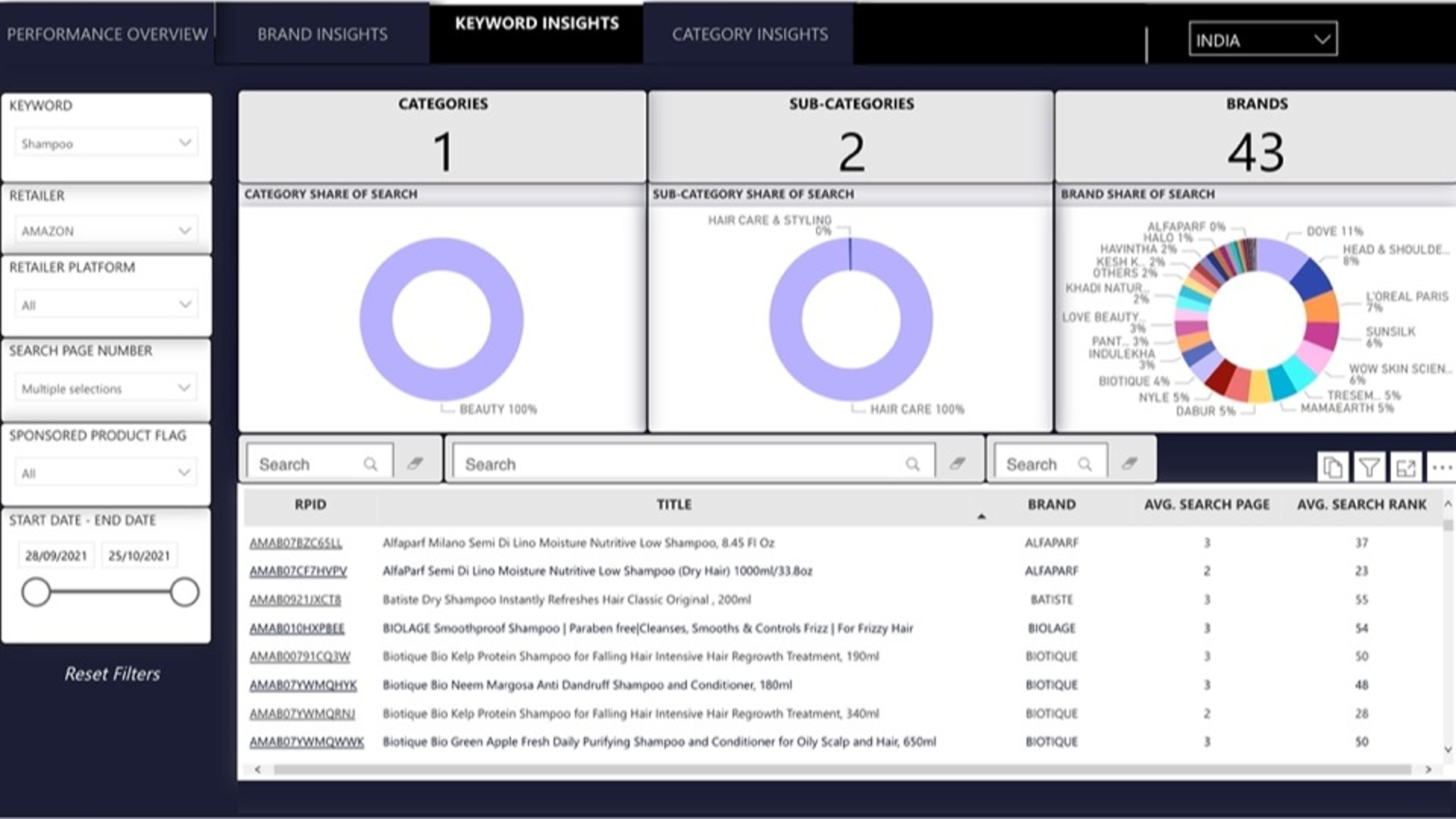Go to the Category Insights tab
This screenshot has height=819, width=1456.
(749, 34)
